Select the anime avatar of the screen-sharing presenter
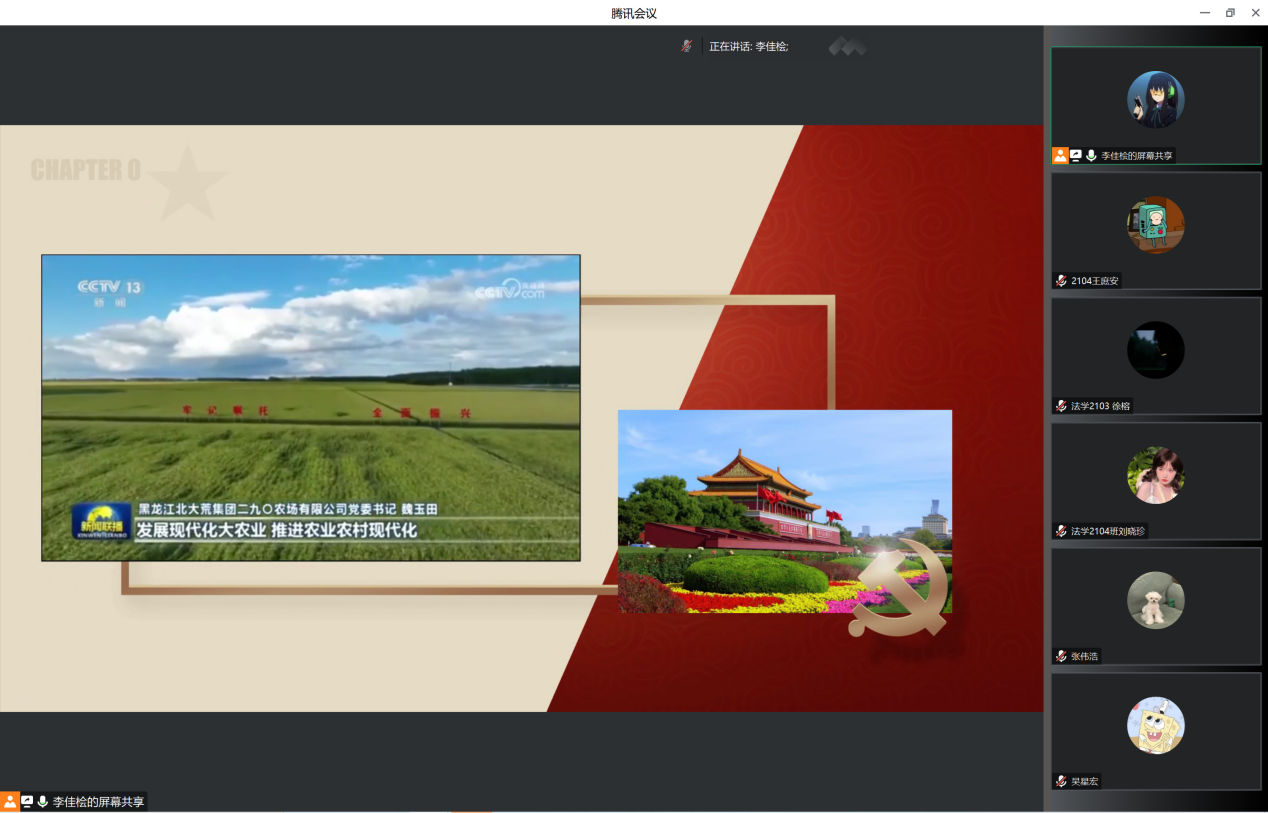Image resolution: width=1268 pixels, height=813 pixels. coord(1155,99)
